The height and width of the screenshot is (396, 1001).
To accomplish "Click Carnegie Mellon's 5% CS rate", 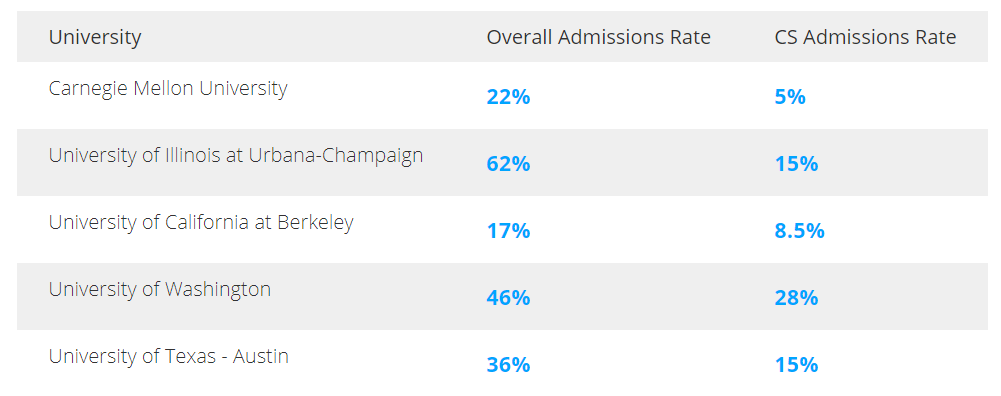I will pyautogui.click(x=790, y=97).
